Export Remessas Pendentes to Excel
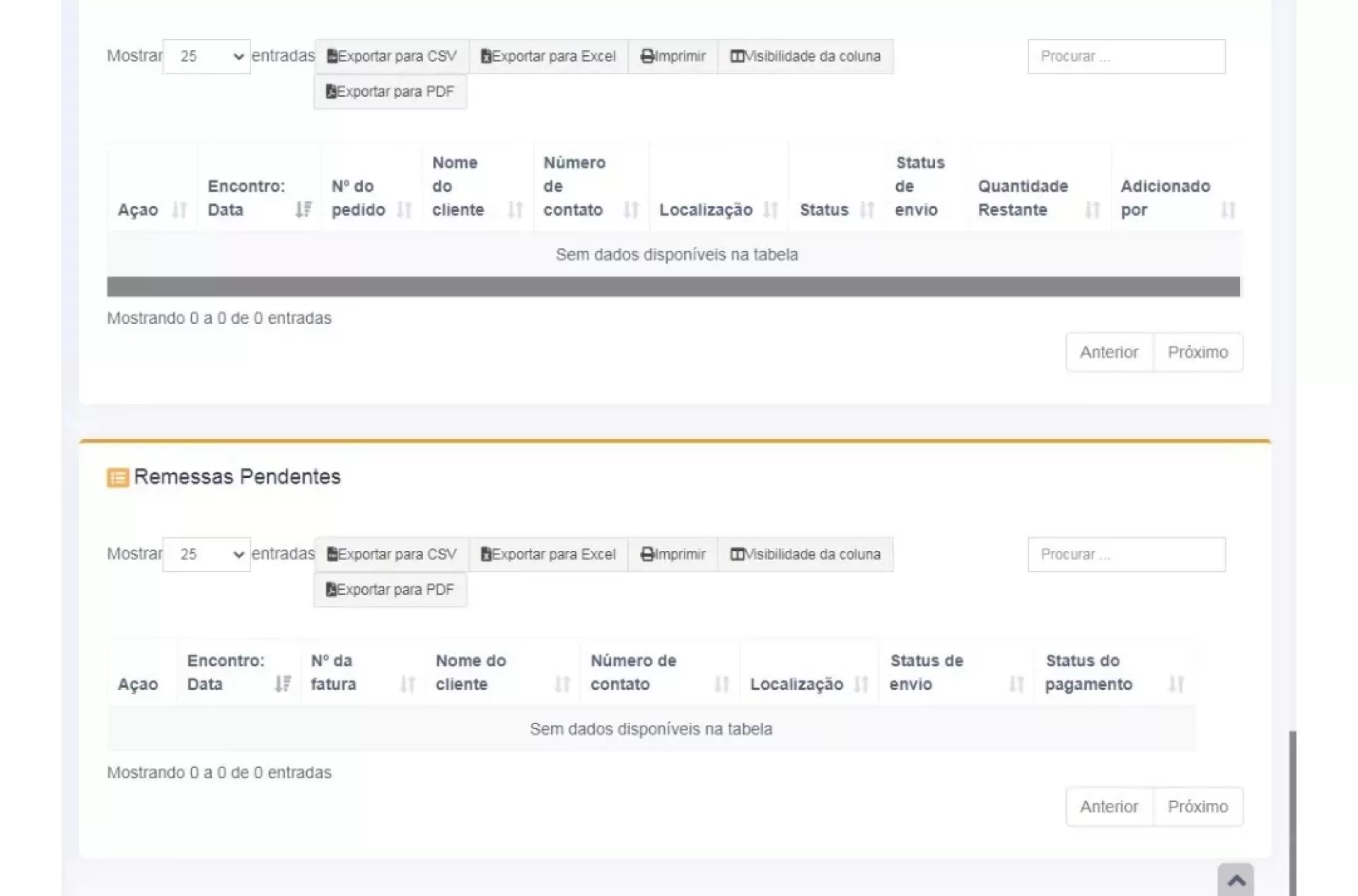This screenshot has width=1358, height=896. (548, 554)
